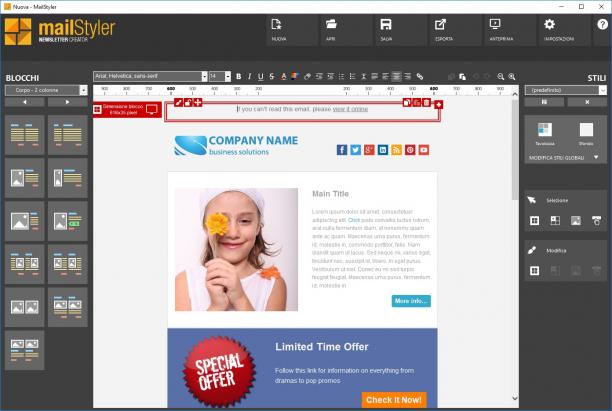This screenshot has width=612, height=411.
Task: Select the highlighted justify alignment
Action: [x=396, y=77]
